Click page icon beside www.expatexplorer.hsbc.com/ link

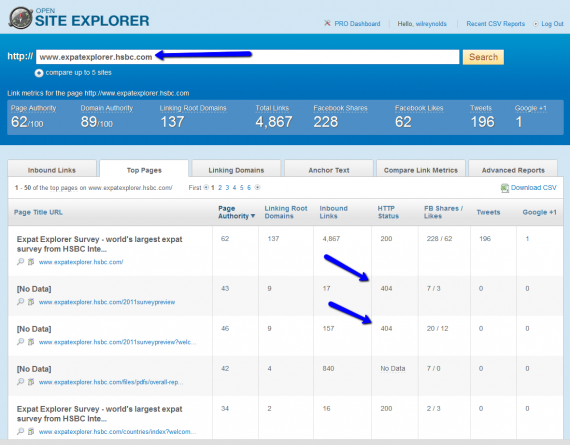(x=31, y=262)
